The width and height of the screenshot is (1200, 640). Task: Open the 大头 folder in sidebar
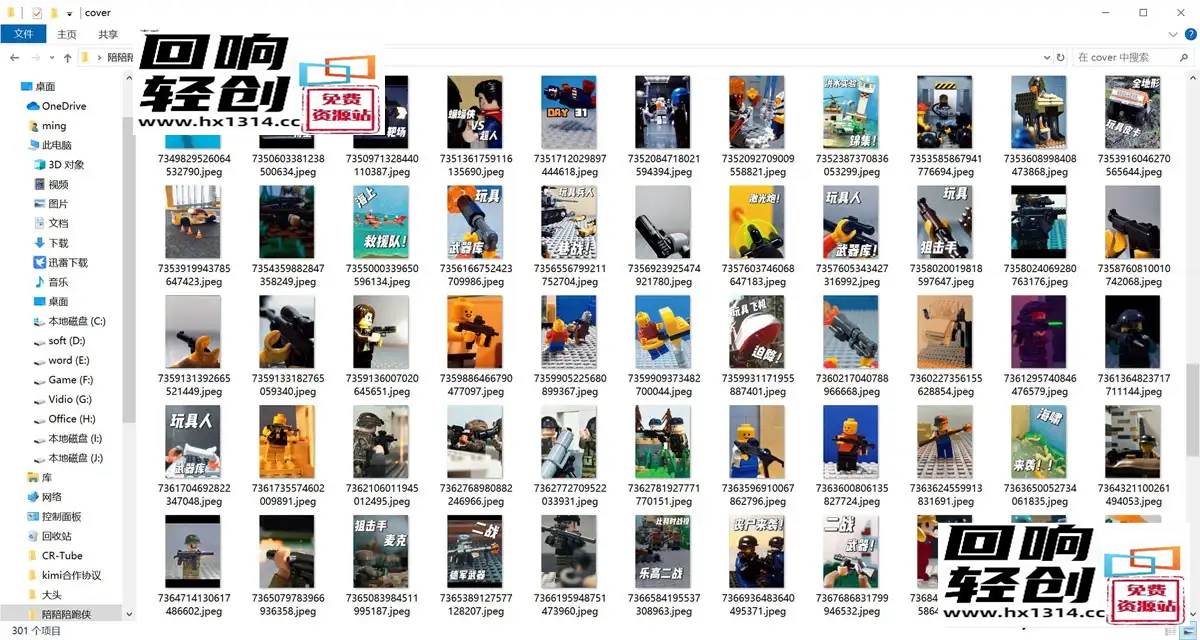[x=52, y=595]
